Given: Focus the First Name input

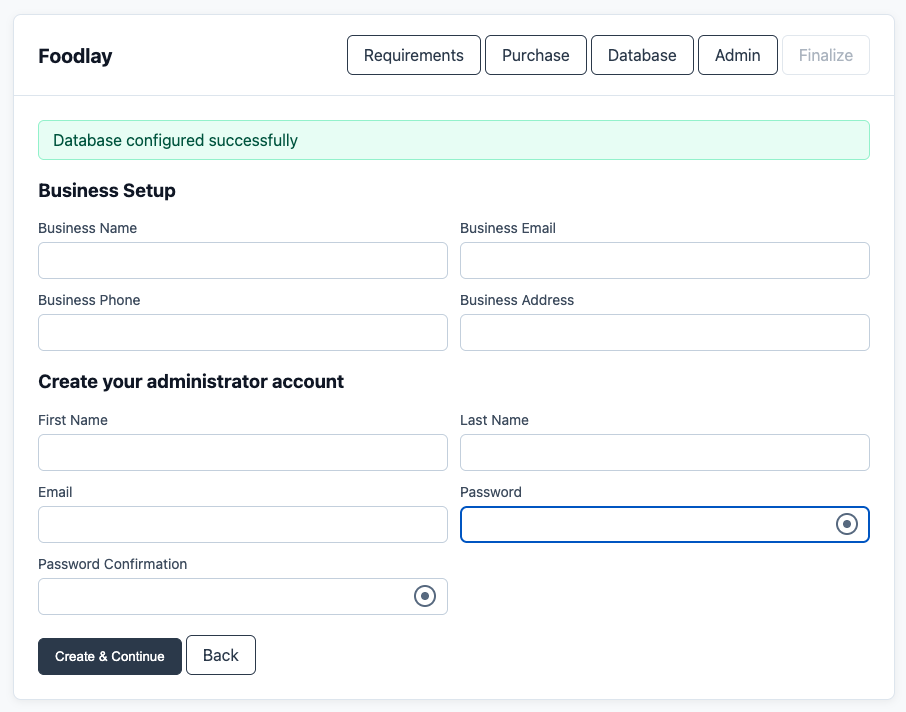Looking at the screenshot, I should tap(242, 452).
